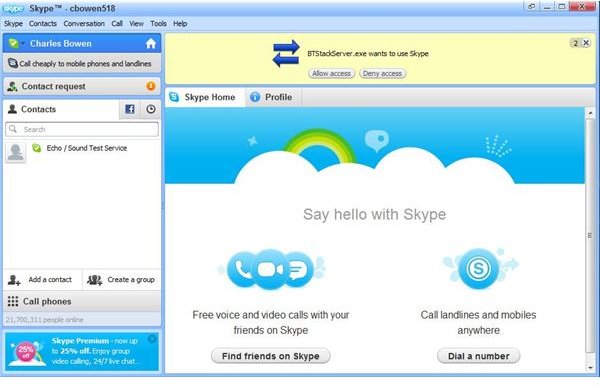The width and height of the screenshot is (600, 386).
Task: Click Allow access for BTStackServer.exe
Action: [x=331, y=73]
